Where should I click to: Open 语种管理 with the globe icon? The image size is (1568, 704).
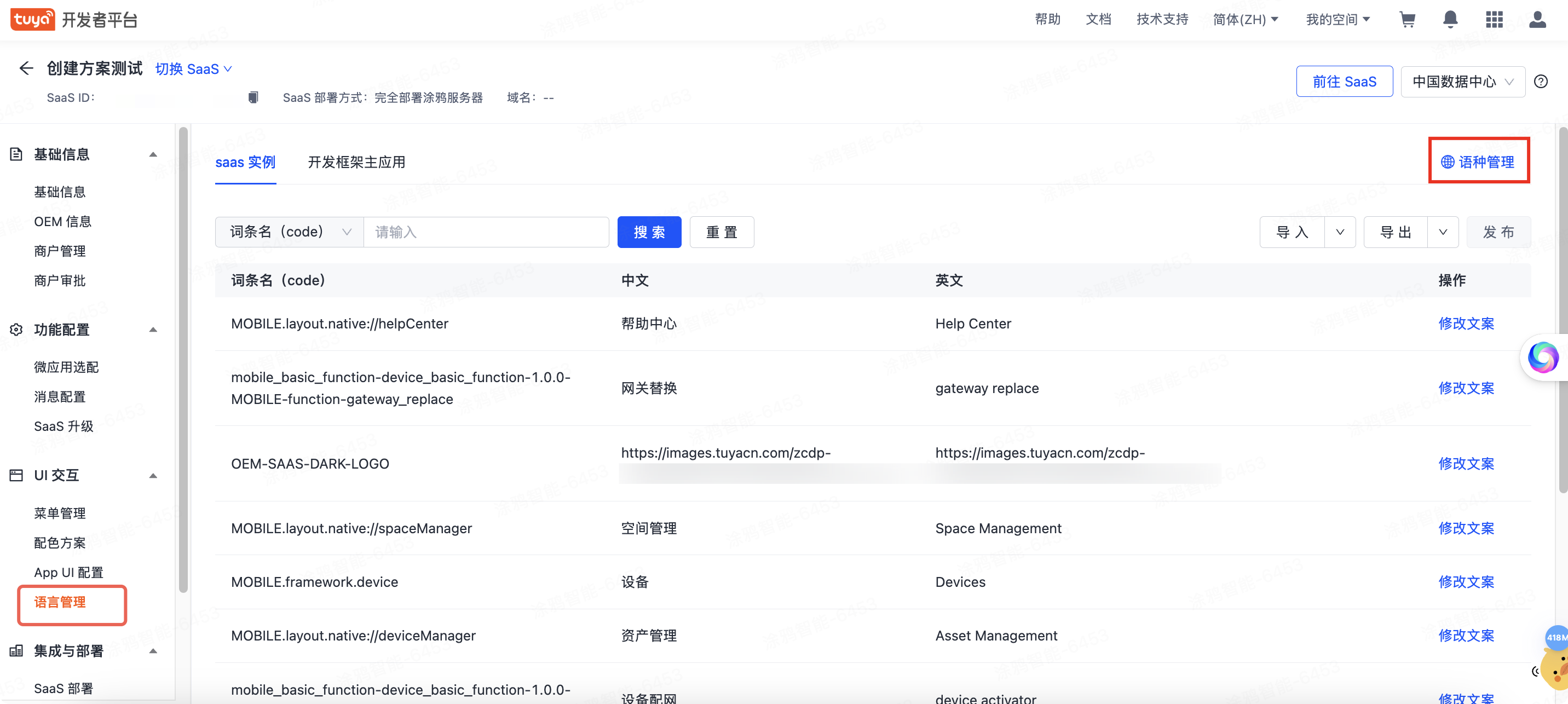pos(1478,162)
